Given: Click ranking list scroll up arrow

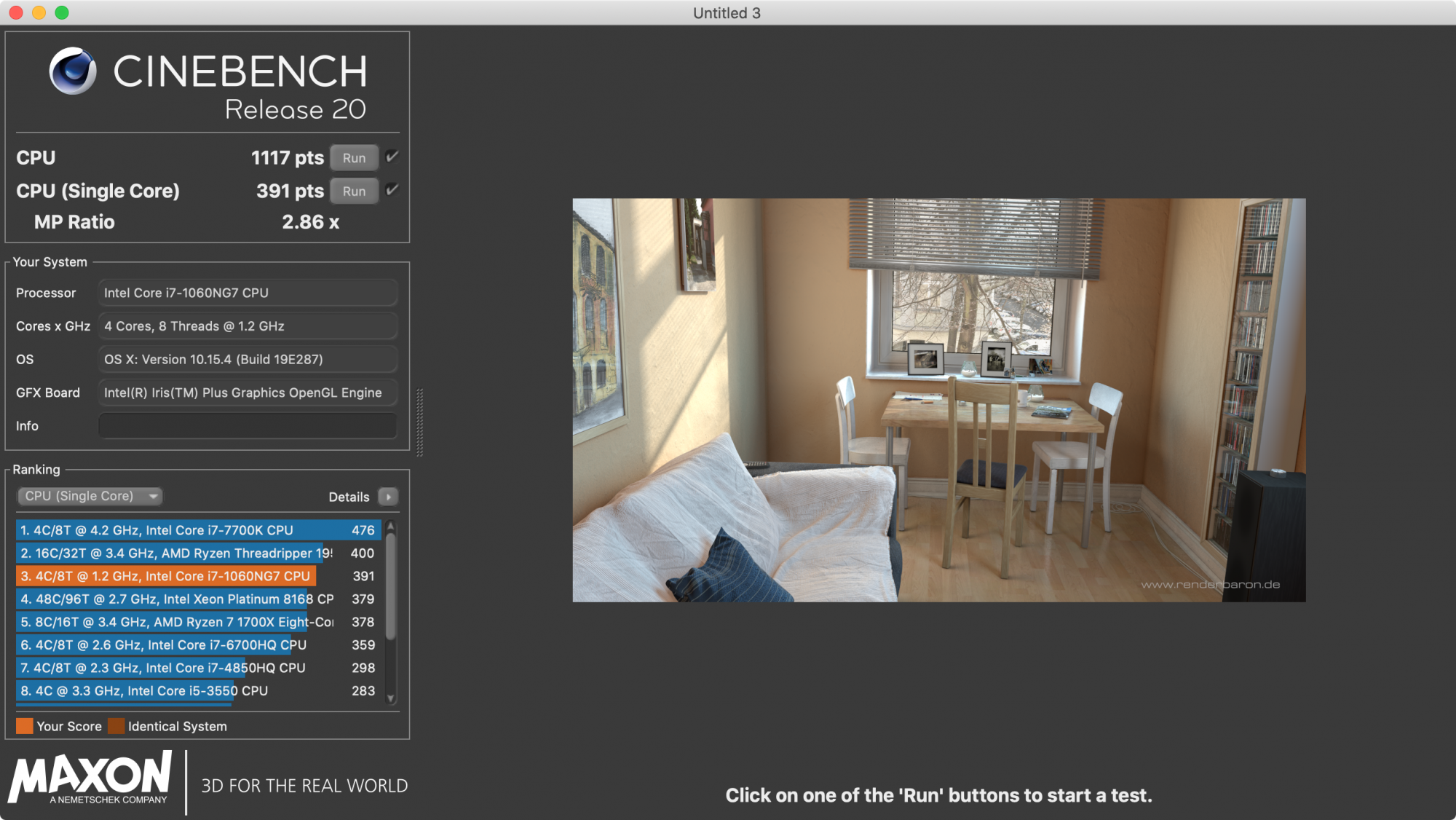Looking at the screenshot, I should (x=391, y=526).
